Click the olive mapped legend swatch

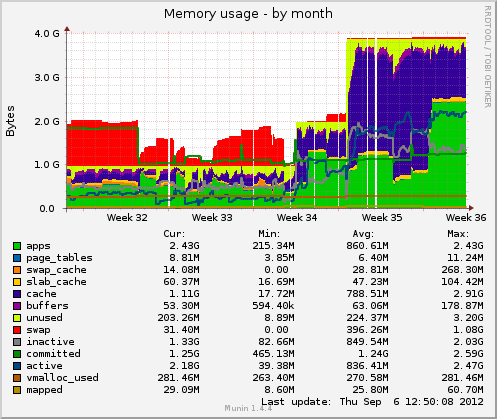tap(17, 390)
